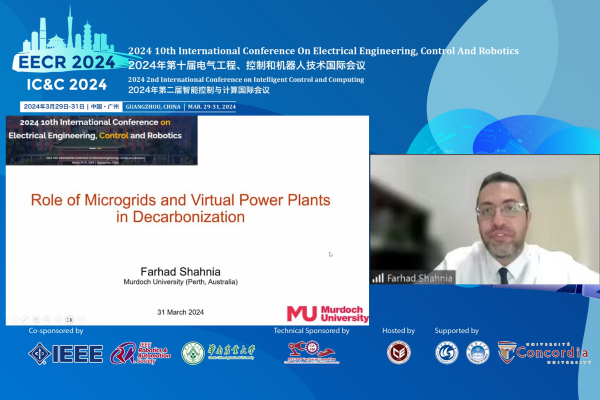The height and width of the screenshot is (400, 600).
Task: Click the Farhad Shahnia name label on video
Action: click(419, 278)
